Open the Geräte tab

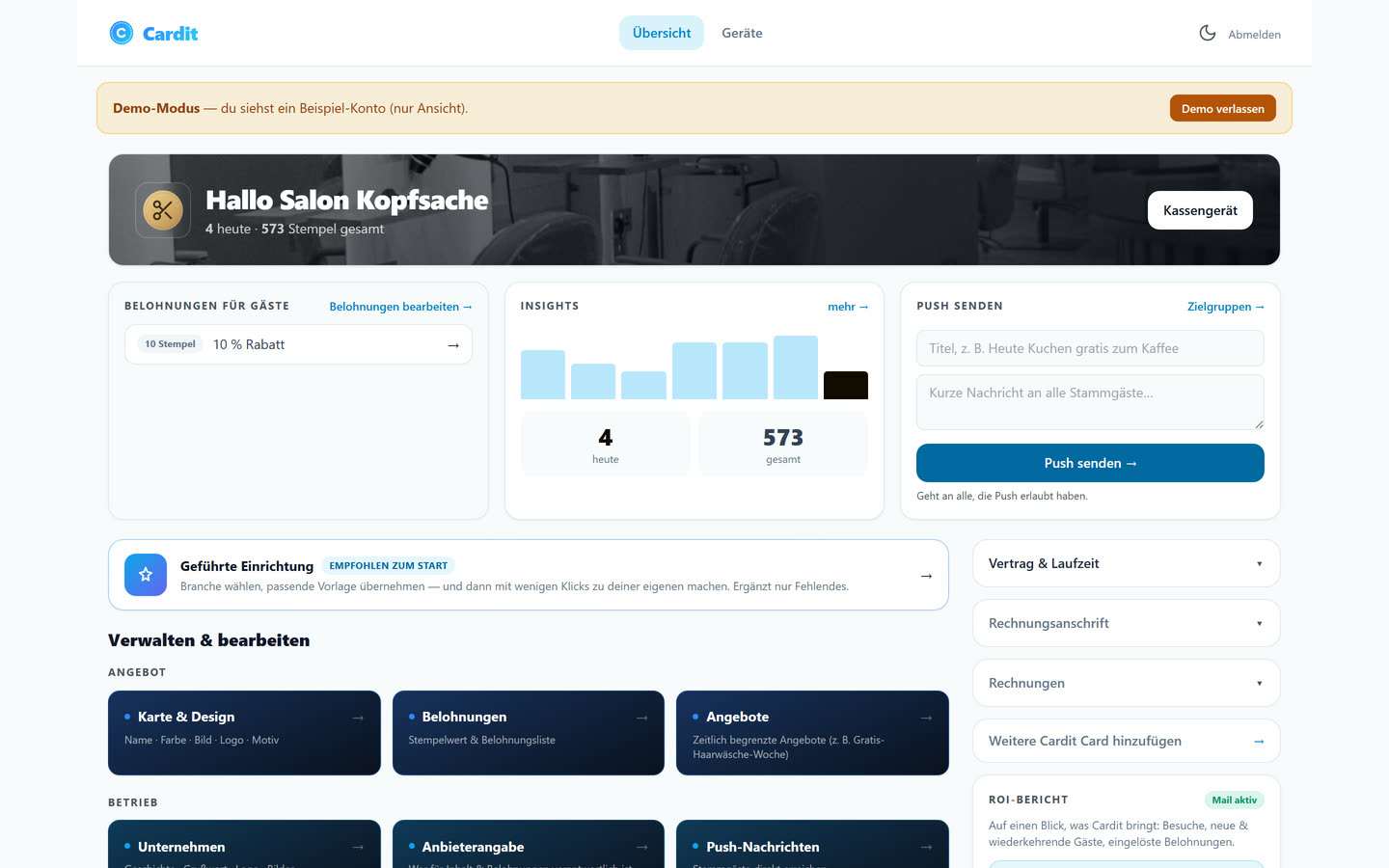pos(742,33)
